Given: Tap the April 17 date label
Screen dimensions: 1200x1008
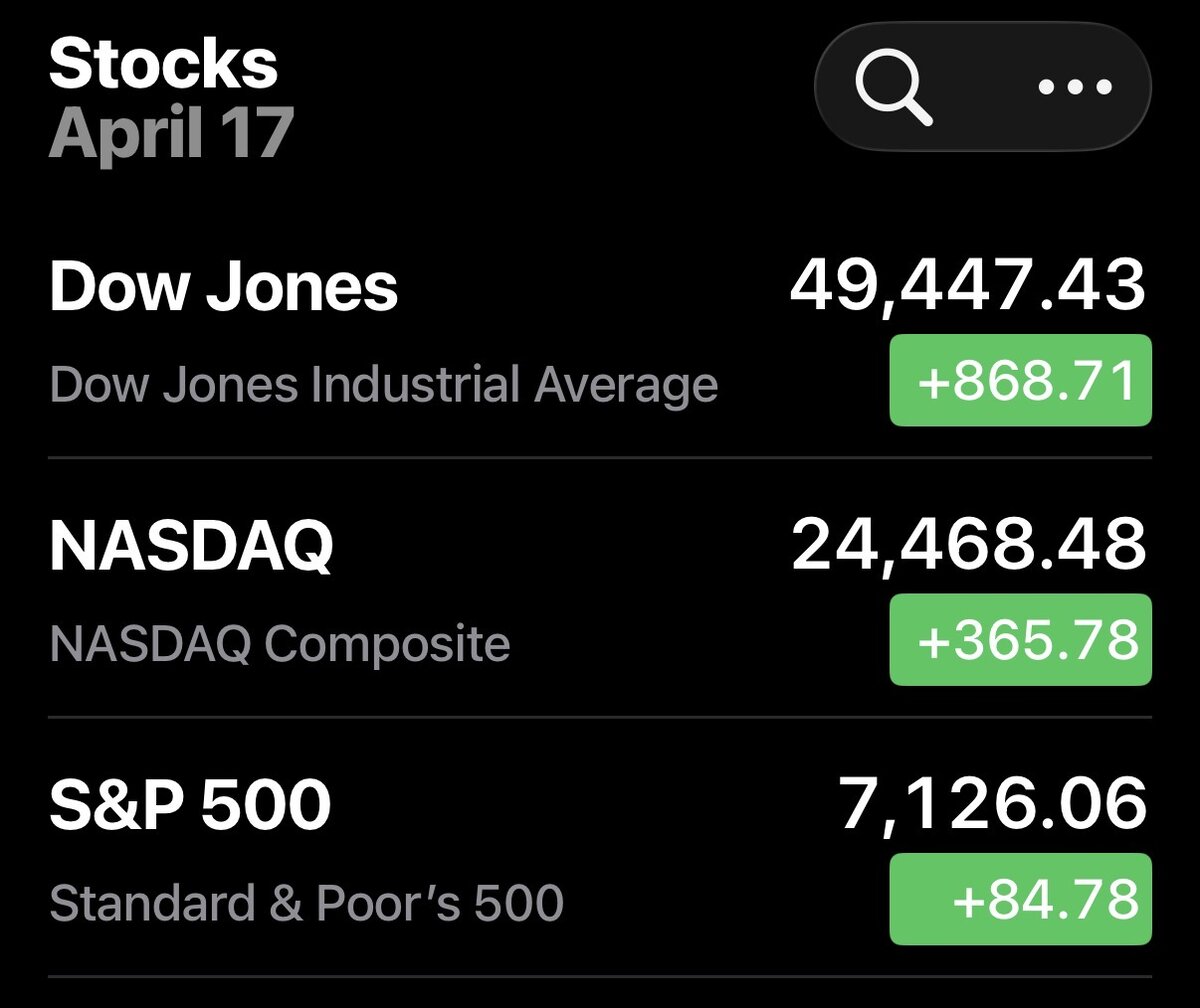Looking at the screenshot, I should (170, 133).
